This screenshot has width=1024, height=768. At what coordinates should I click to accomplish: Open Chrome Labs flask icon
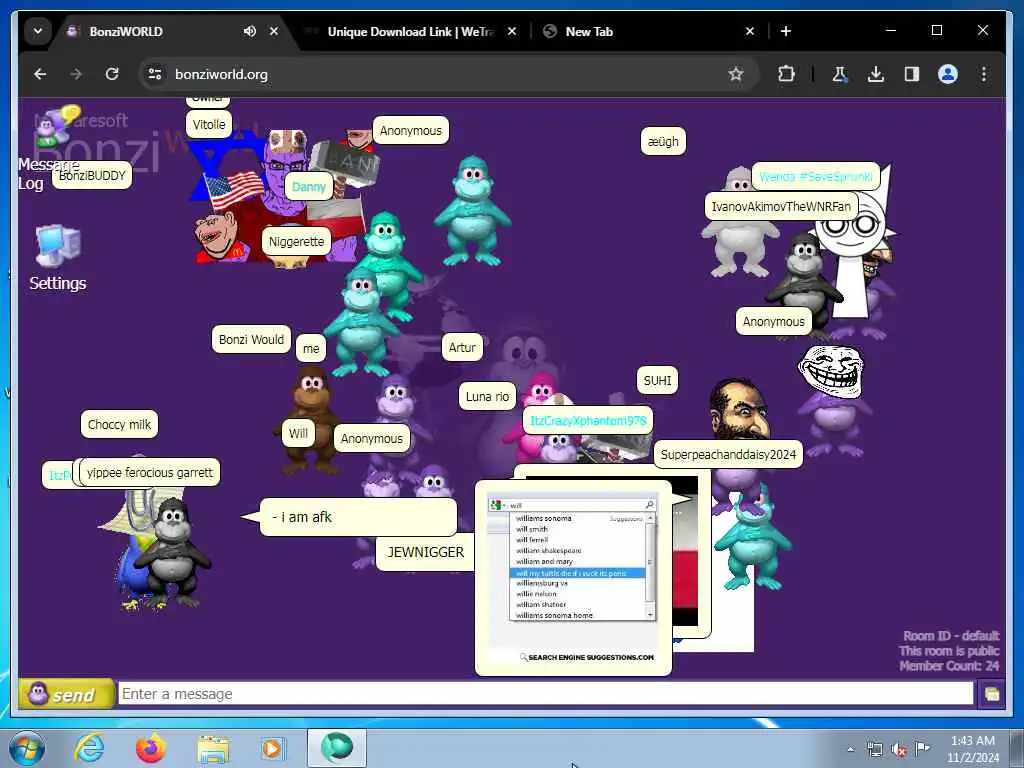tap(840, 74)
